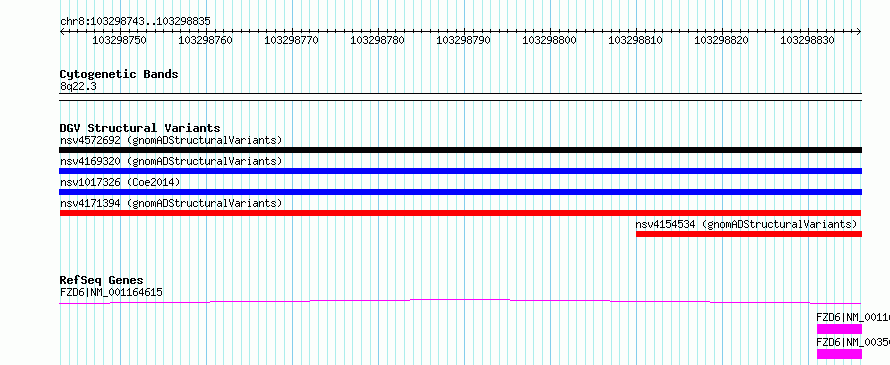Open the nsv4572692 (gnomADStructuralVariants) label

pos(171,140)
